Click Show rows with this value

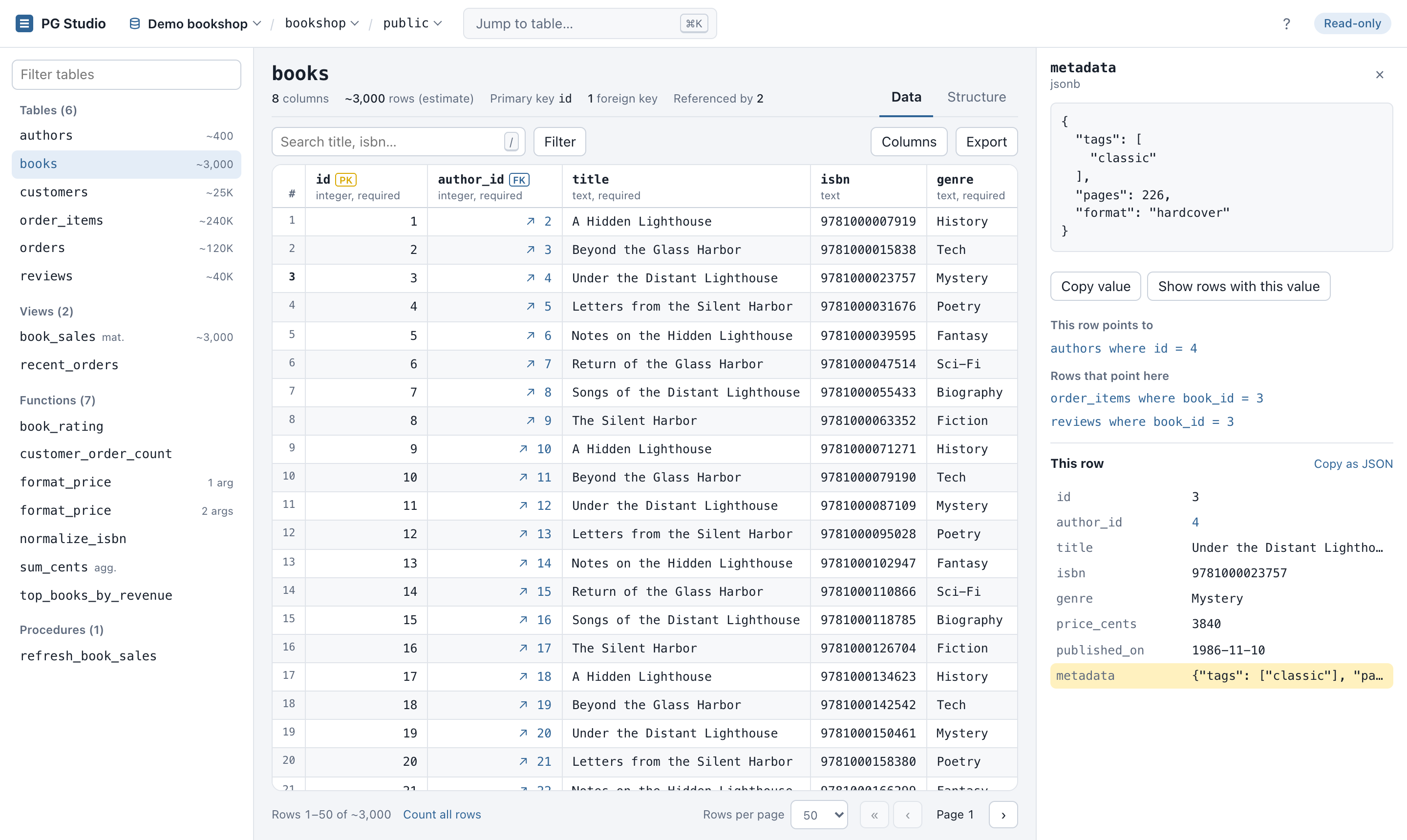click(1238, 286)
